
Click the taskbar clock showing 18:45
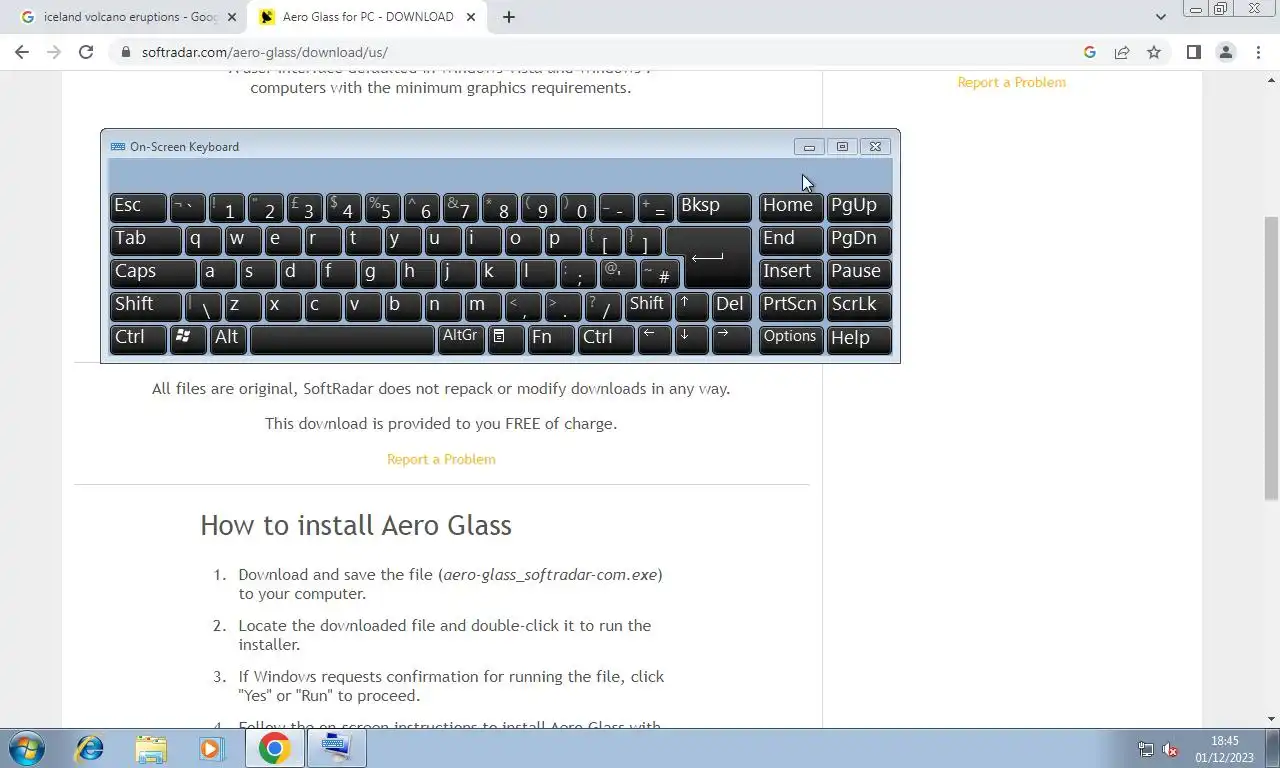click(1225, 749)
